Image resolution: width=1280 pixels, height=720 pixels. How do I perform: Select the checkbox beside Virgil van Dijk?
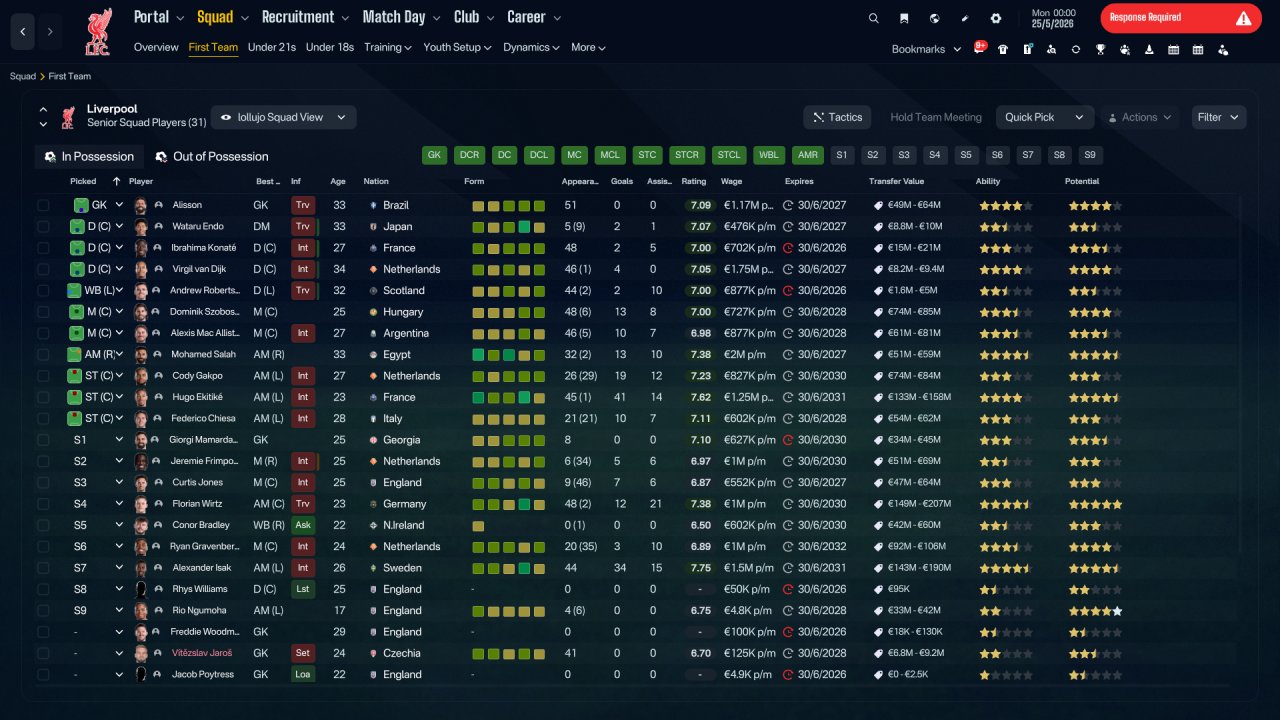(x=43, y=269)
